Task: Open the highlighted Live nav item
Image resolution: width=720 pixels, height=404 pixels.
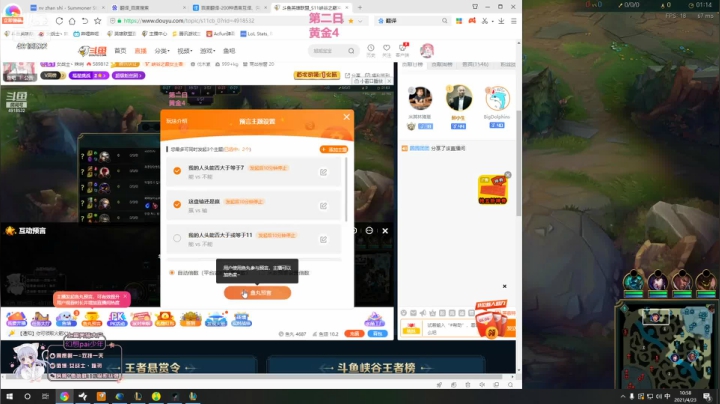Action: [140, 51]
